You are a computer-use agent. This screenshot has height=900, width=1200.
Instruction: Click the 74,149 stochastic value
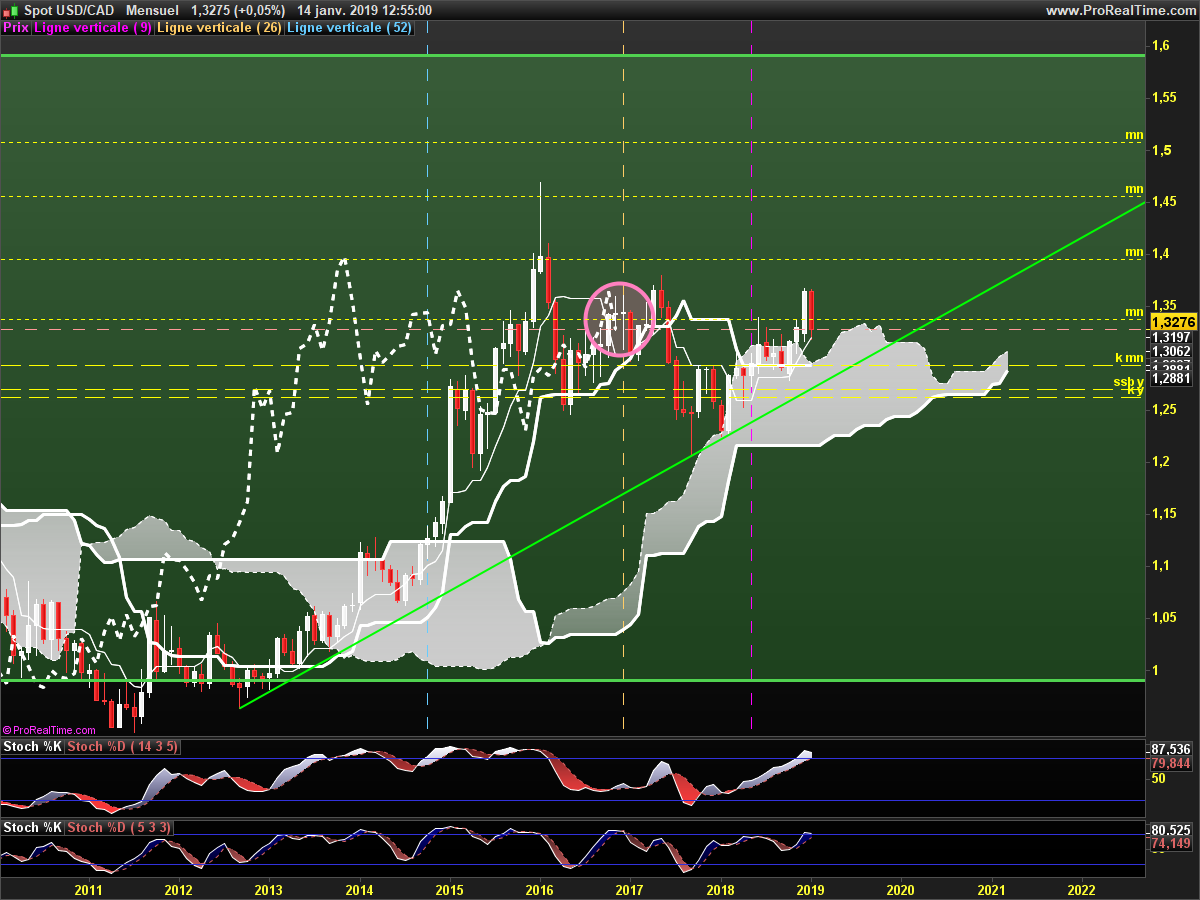(1171, 844)
